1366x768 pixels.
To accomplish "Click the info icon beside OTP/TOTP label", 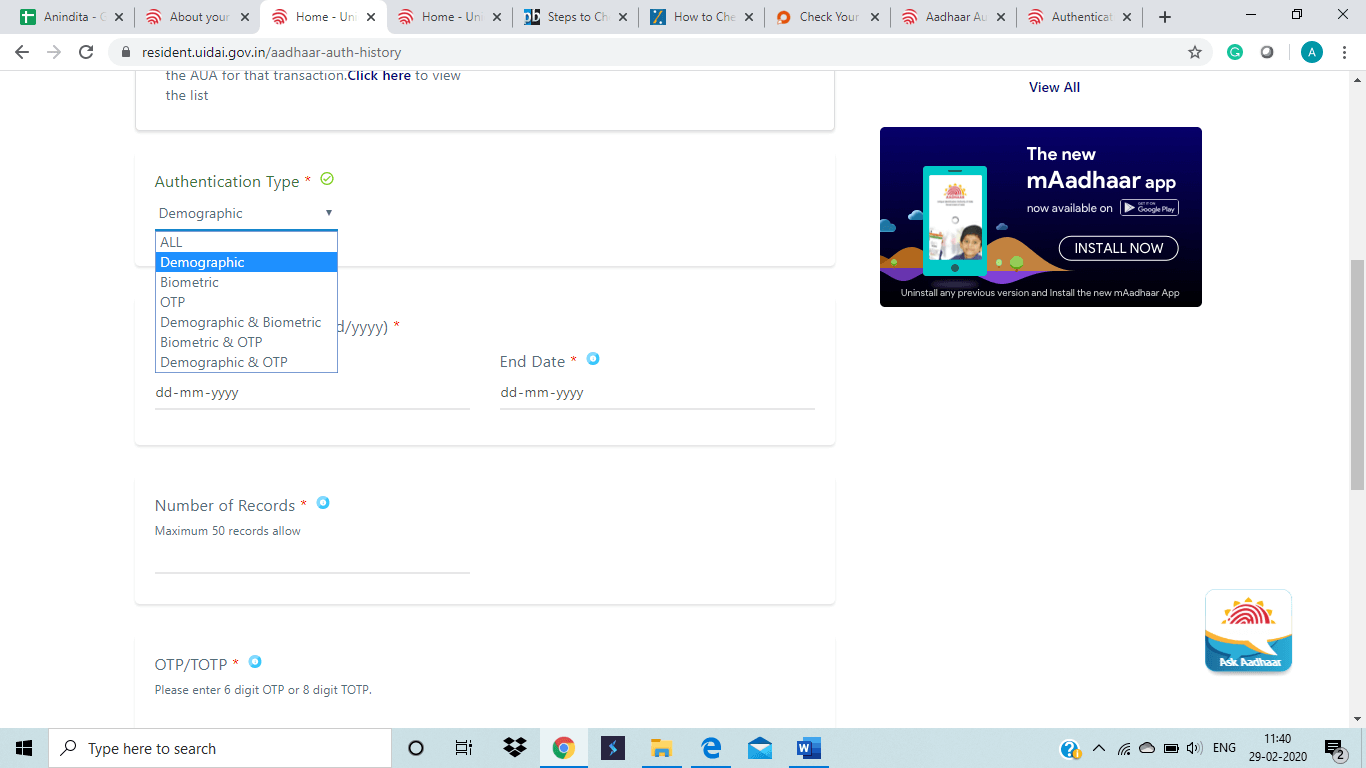I will click(x=255, y=661).
